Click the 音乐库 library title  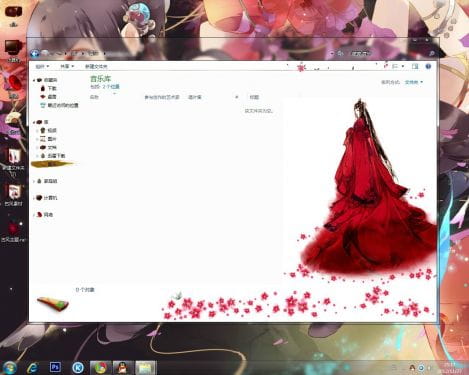(100, 79)
